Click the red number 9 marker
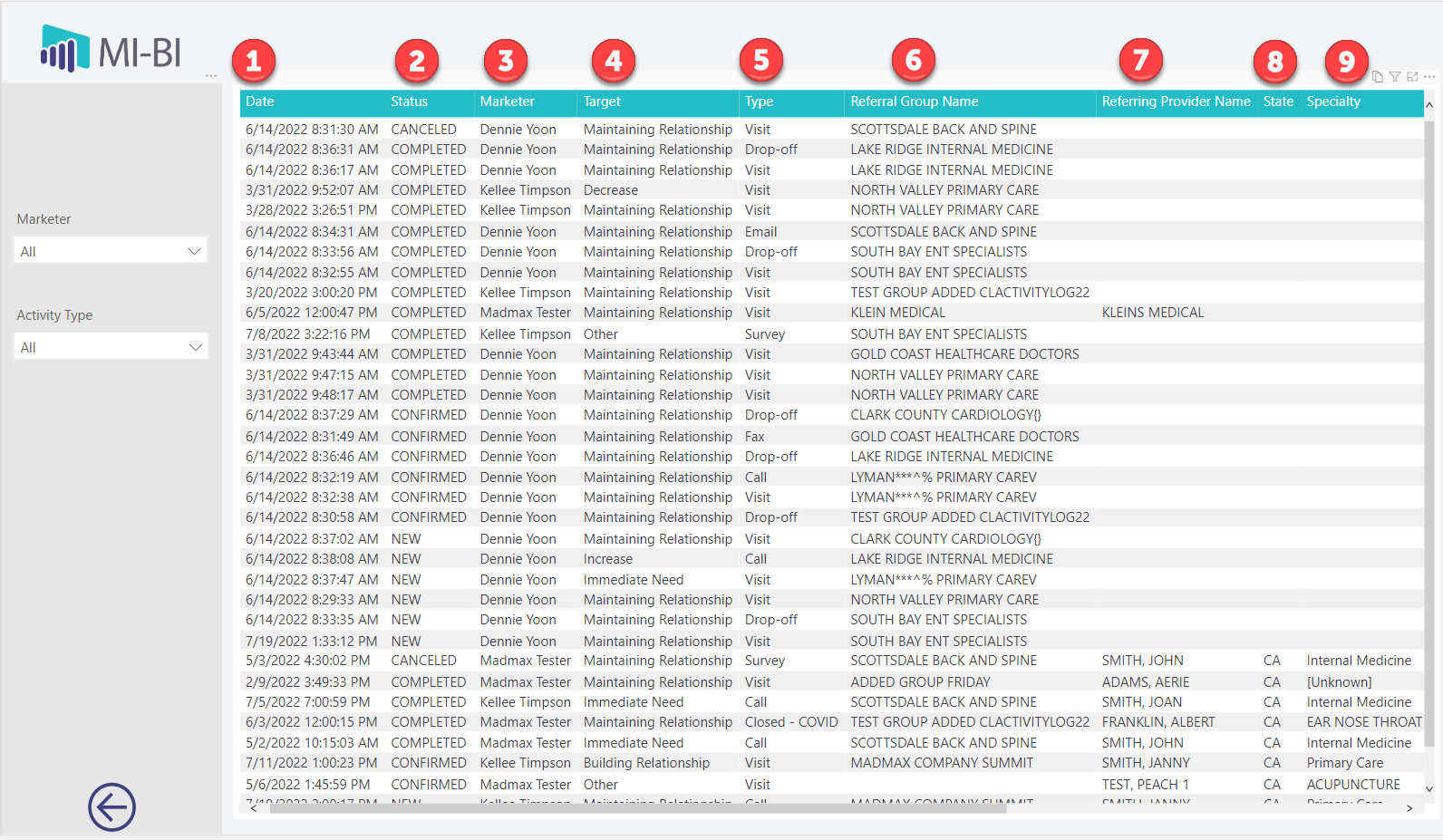Image resolution: width=1443 pixels, height=840 pixels. (x=1346, y=62)
